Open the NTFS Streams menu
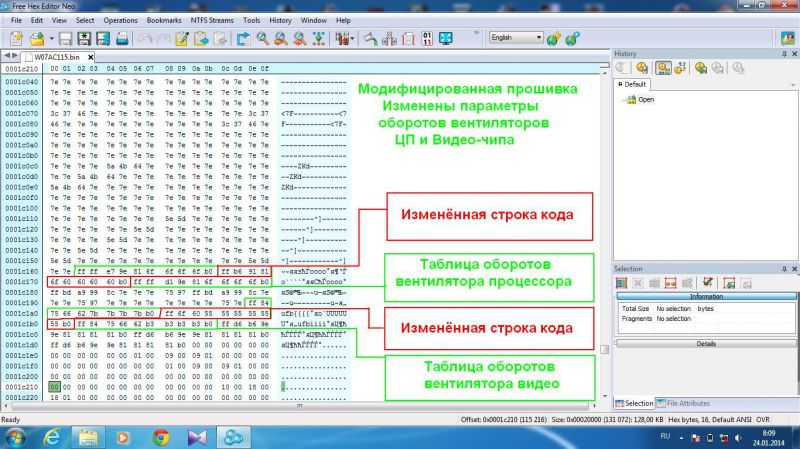This screenshot has height=449, width=800. (x=212, y=20)
